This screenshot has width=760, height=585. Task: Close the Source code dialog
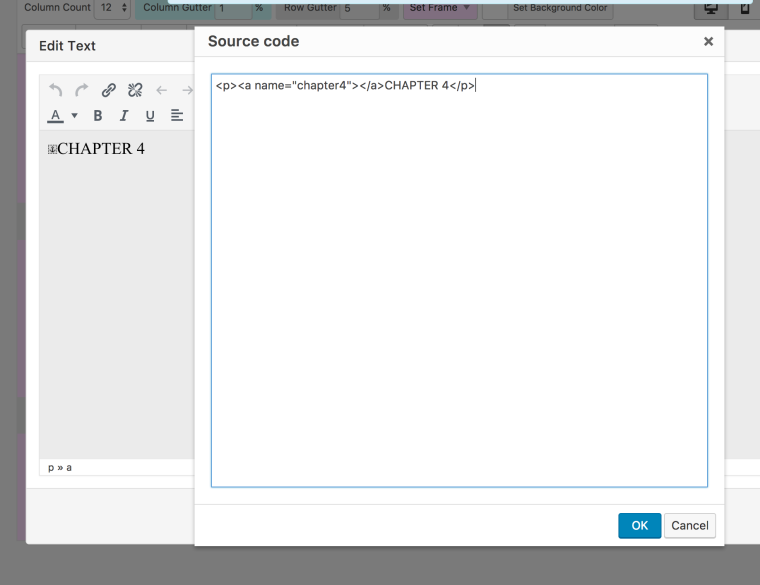point(708,41)
